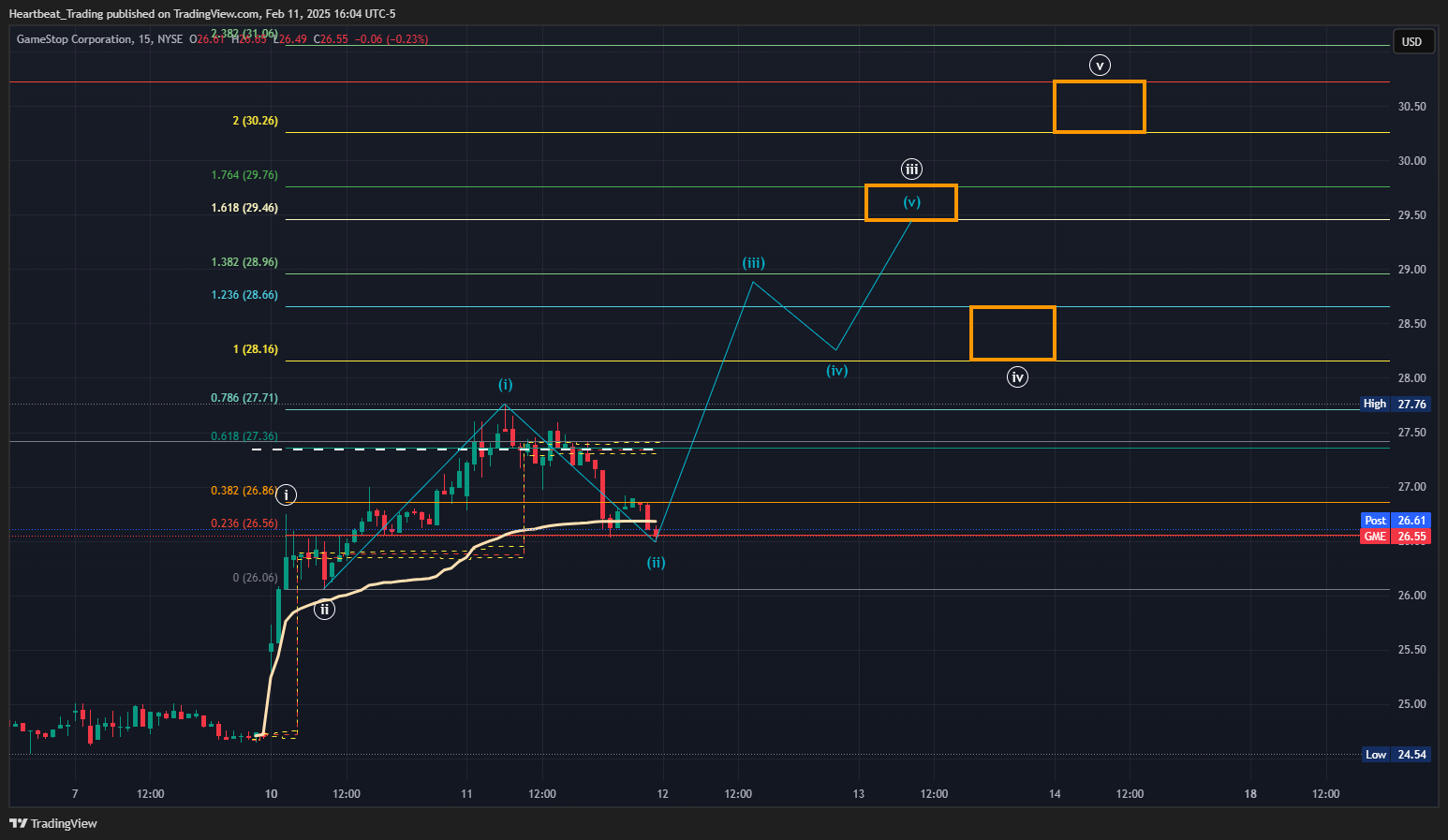Image resolution: width=1448 pixels, height=840 pixels.
Task: Select the 1.618 (29.46) Fibonacci label
Action: click(x=244, y=208)
